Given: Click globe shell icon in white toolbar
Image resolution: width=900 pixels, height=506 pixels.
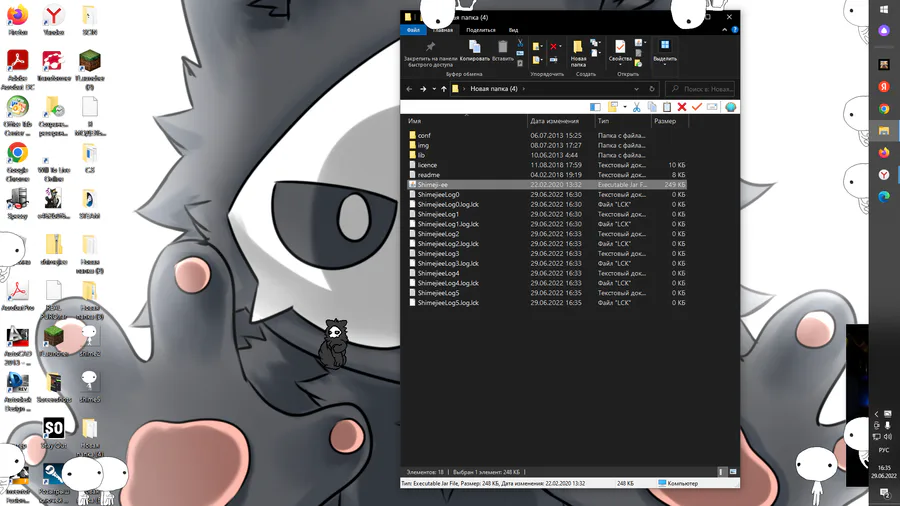Looking at the screenshot, I should (730, 107).
